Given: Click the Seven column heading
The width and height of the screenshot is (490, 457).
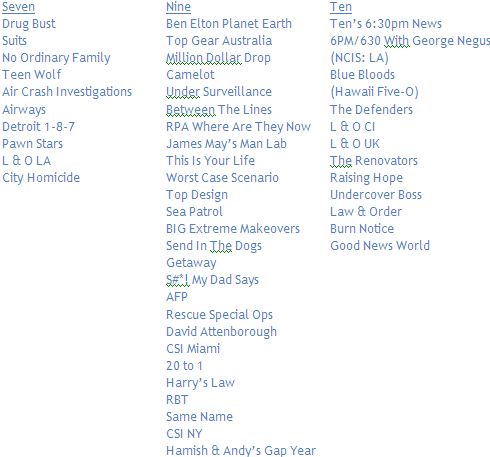Looking at the screenshot, I should point(18,7).
